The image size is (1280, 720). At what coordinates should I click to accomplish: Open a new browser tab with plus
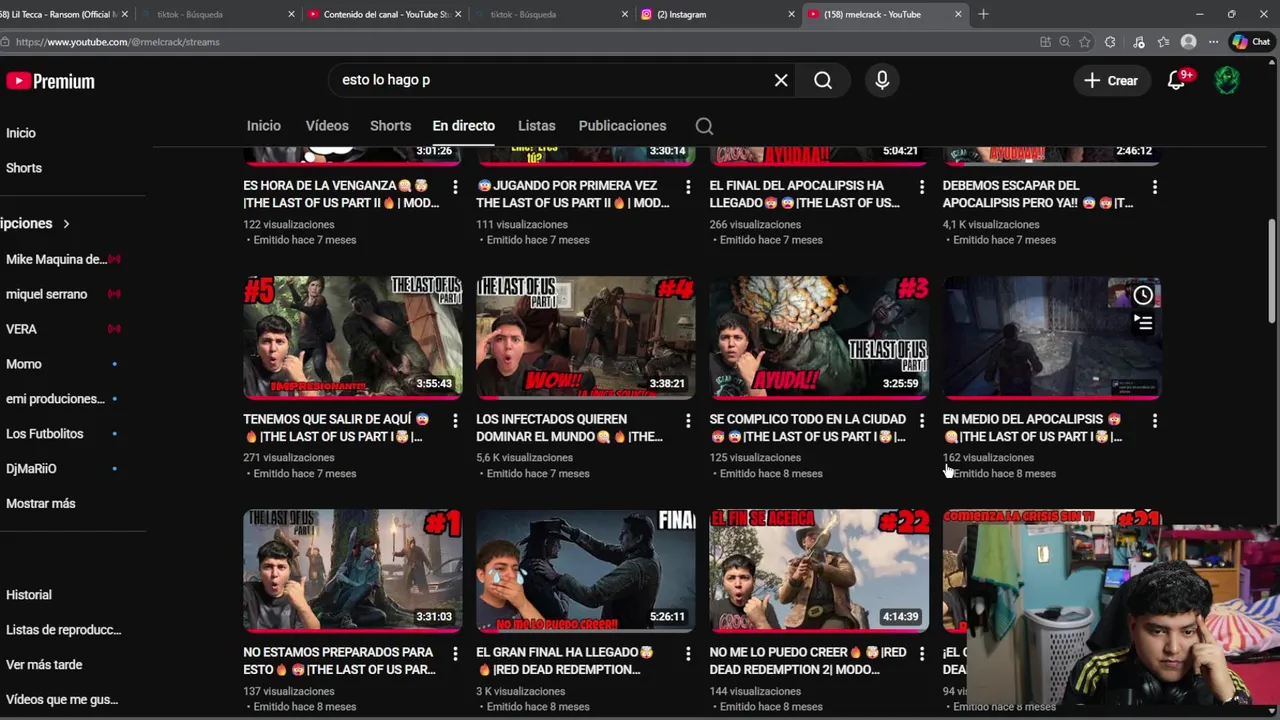pos(983,14)
